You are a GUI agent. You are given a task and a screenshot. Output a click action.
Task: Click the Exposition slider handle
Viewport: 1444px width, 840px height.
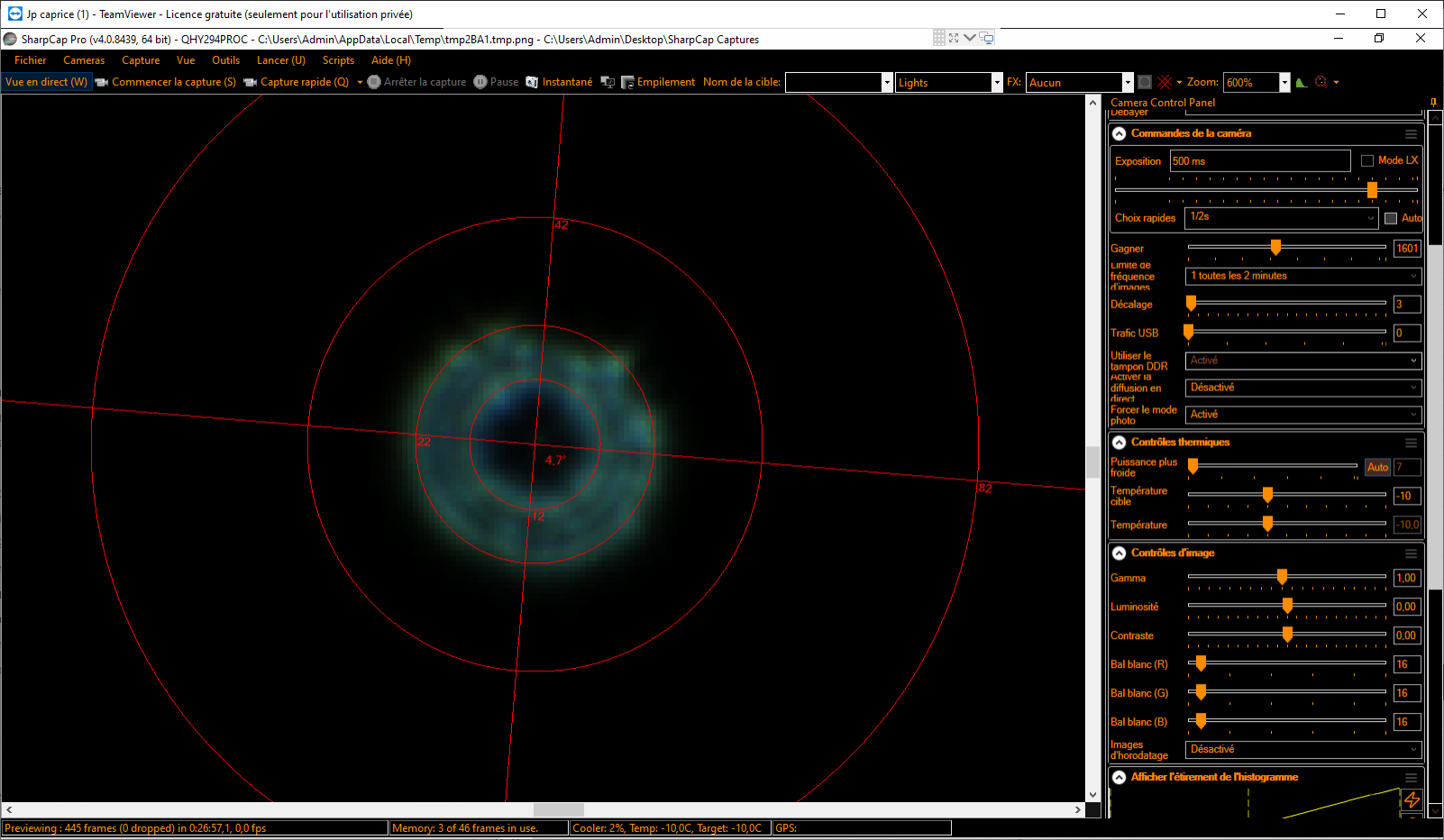[x=1372, y=190]
